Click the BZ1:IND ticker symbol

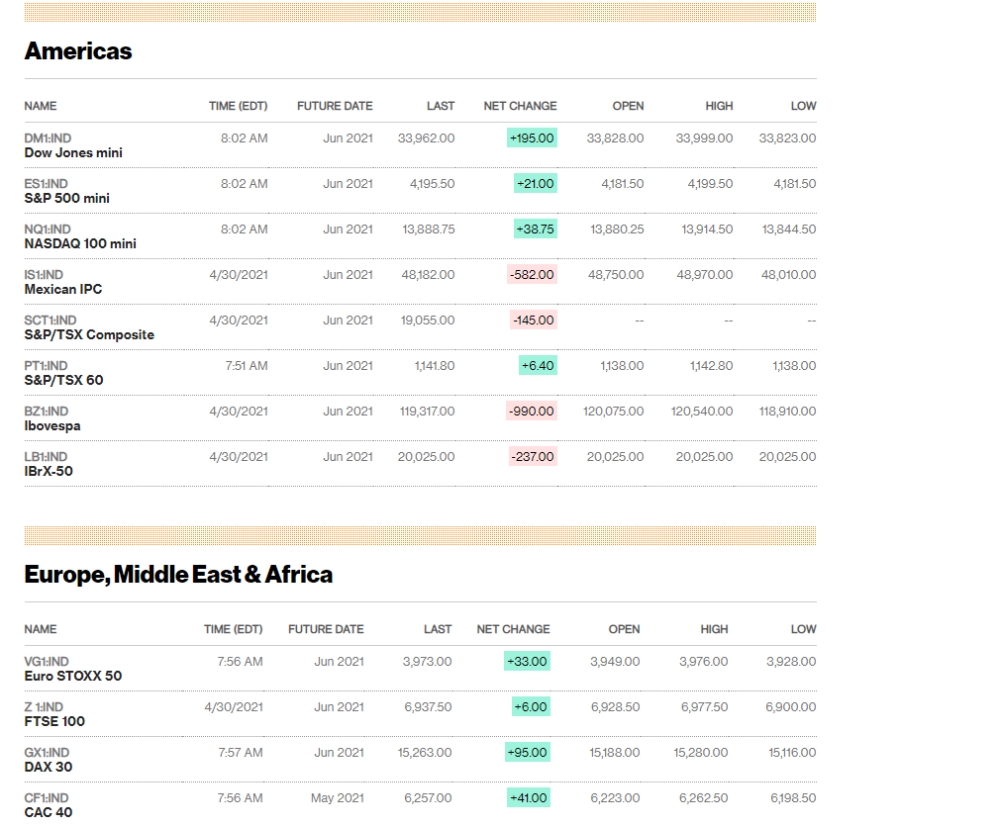(46, 411)
